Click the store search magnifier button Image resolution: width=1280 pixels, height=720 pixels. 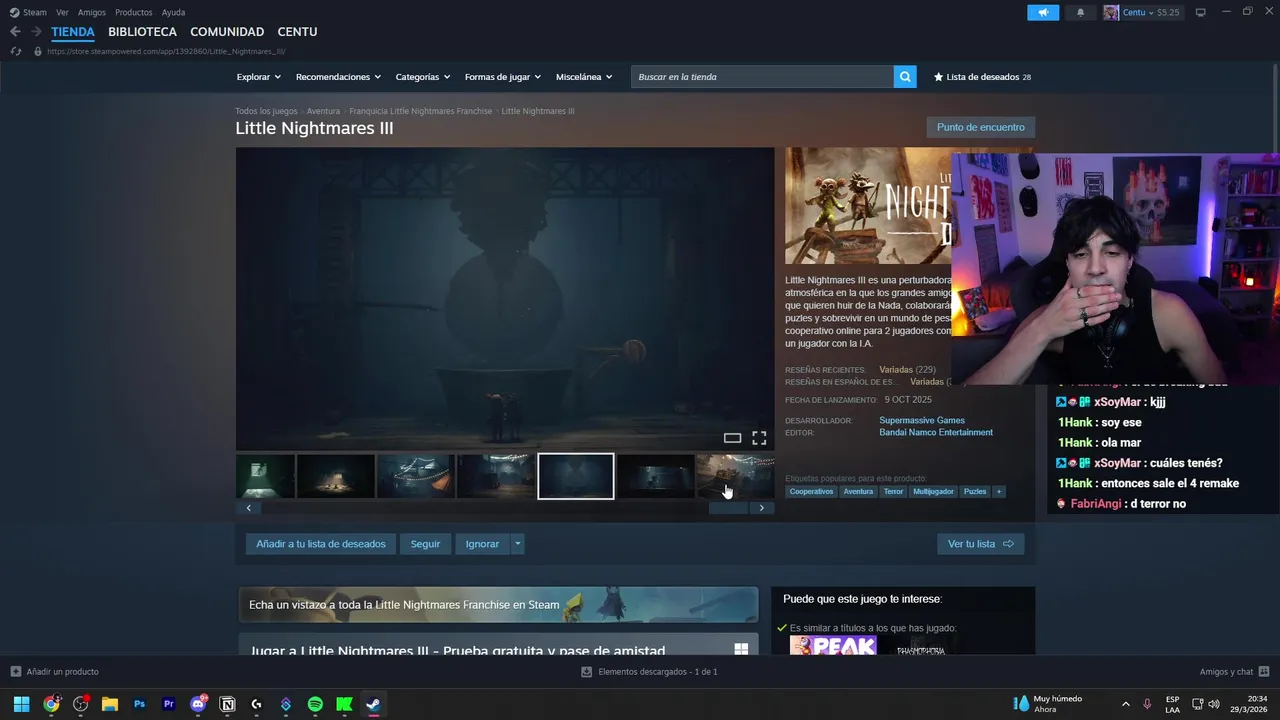pyautogui.click(x=905, y=77)
